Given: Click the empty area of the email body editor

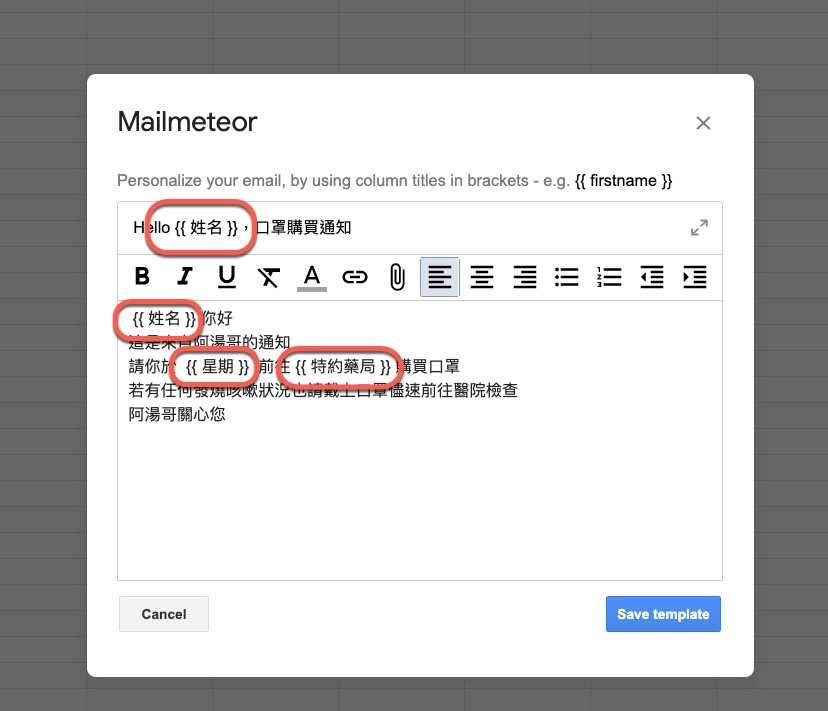Looking at the screenshot, I should pyautogui.click(x=420, y=502).
